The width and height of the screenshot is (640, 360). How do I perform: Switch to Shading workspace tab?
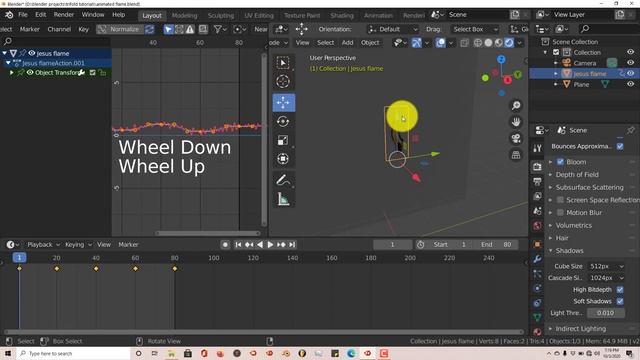click(x=342, y=16)
